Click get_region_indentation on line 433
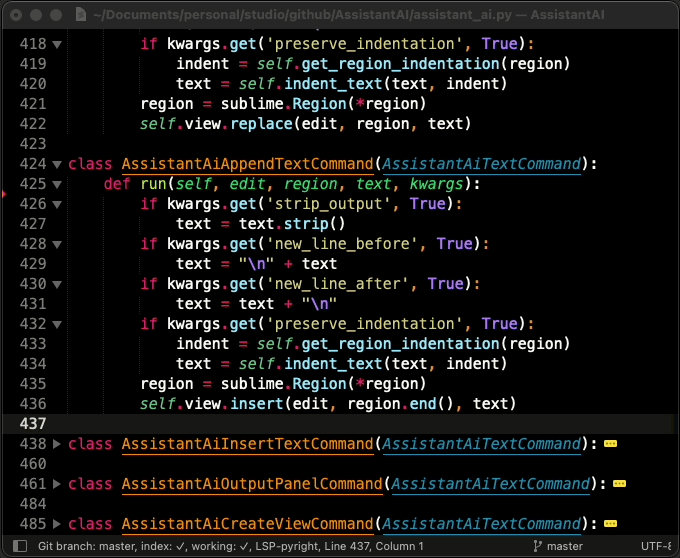The width and height of the screenshot is (680, 558). click(x=400, y=344)
